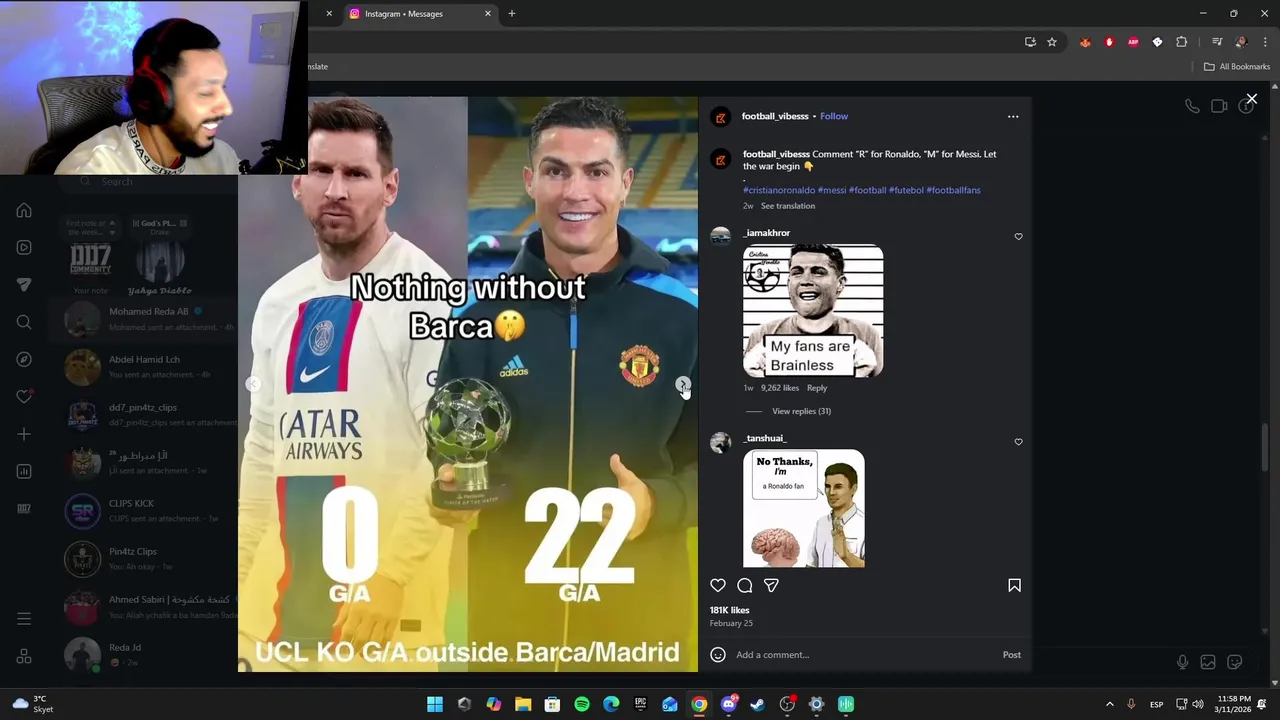Click the sticker icon in chat composer

[1235, 662]
